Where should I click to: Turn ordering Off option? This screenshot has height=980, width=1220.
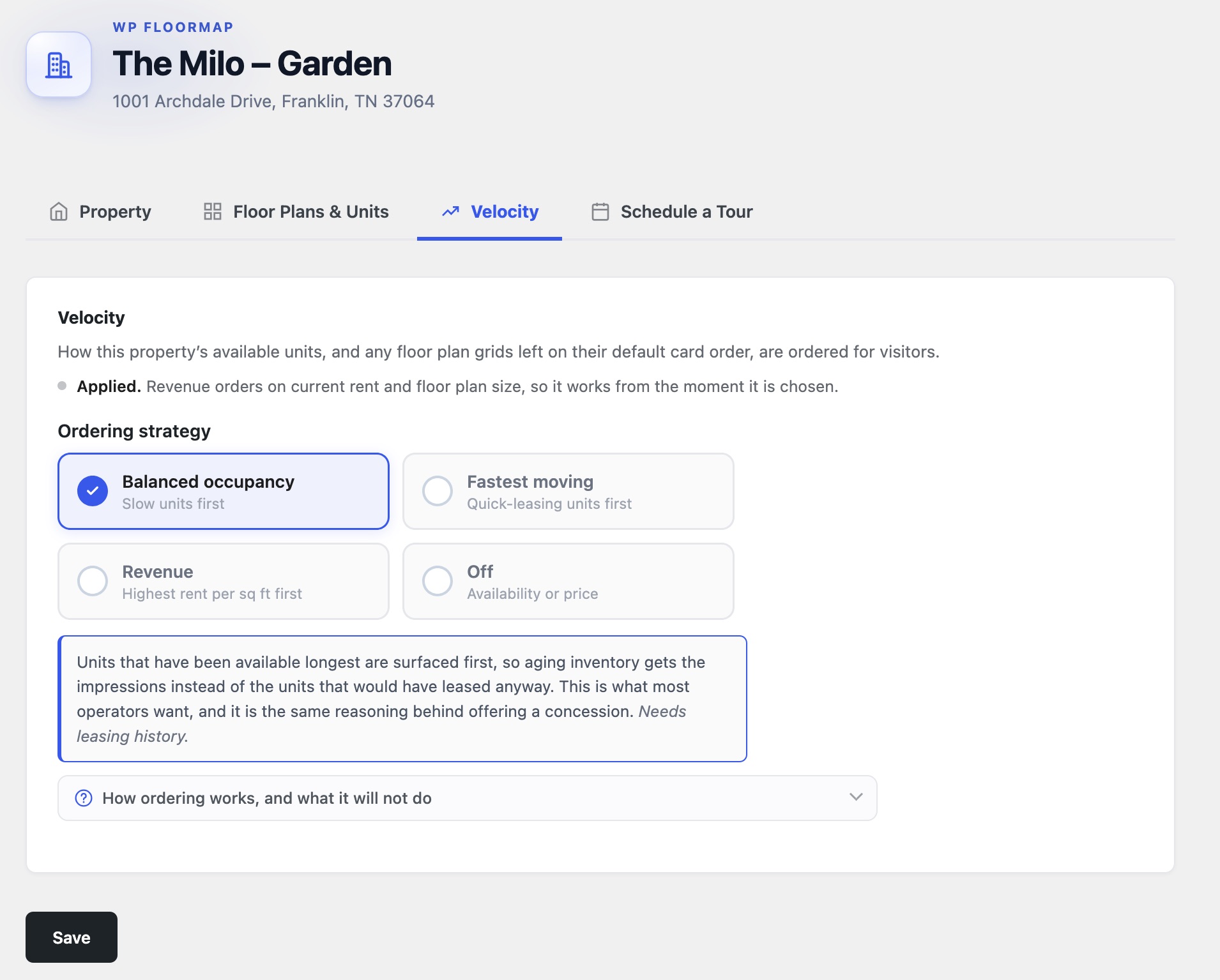coord(568,581)
